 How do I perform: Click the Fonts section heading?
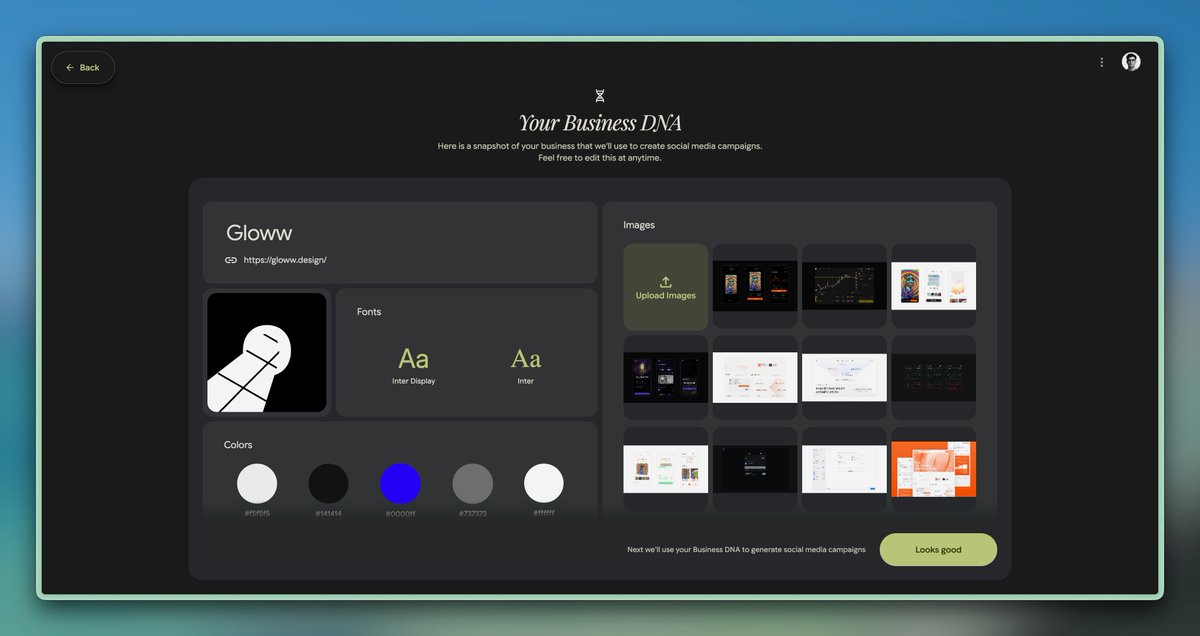click(369, 312)
